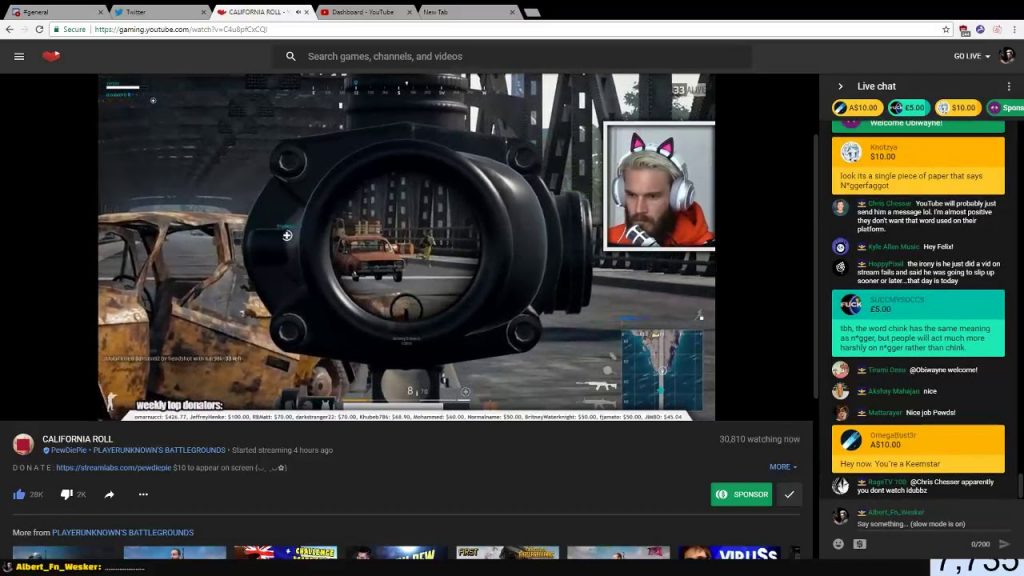This screenshot has height=576, width=1024.
Task: Click the PewDiePie channel avatar
Action: (24, 444)
